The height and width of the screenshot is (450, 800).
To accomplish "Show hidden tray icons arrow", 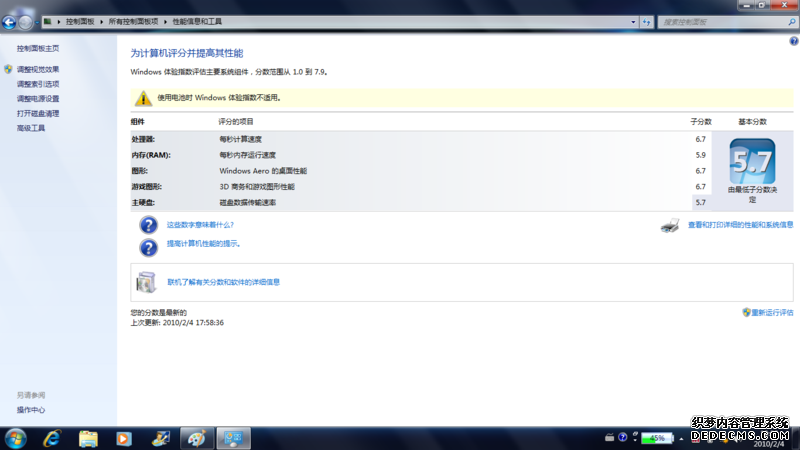I will (681, 438).
